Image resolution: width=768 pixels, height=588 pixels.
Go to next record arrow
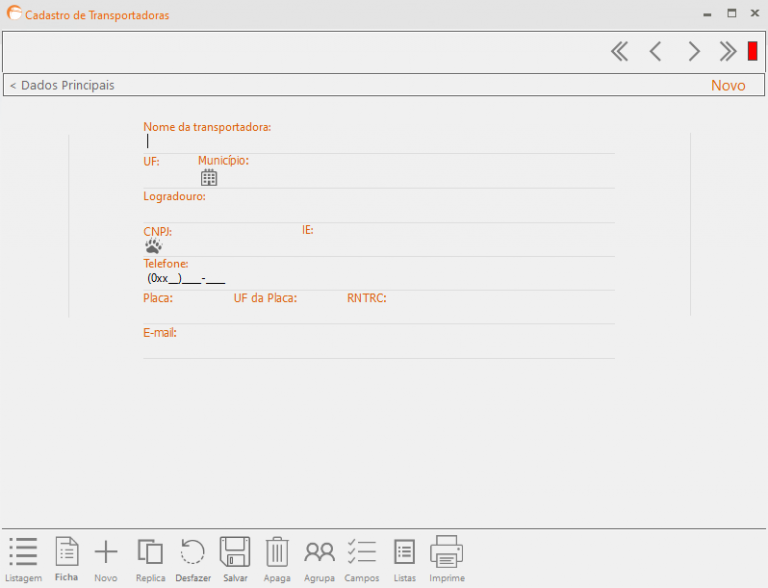click(x=693, y=52)
